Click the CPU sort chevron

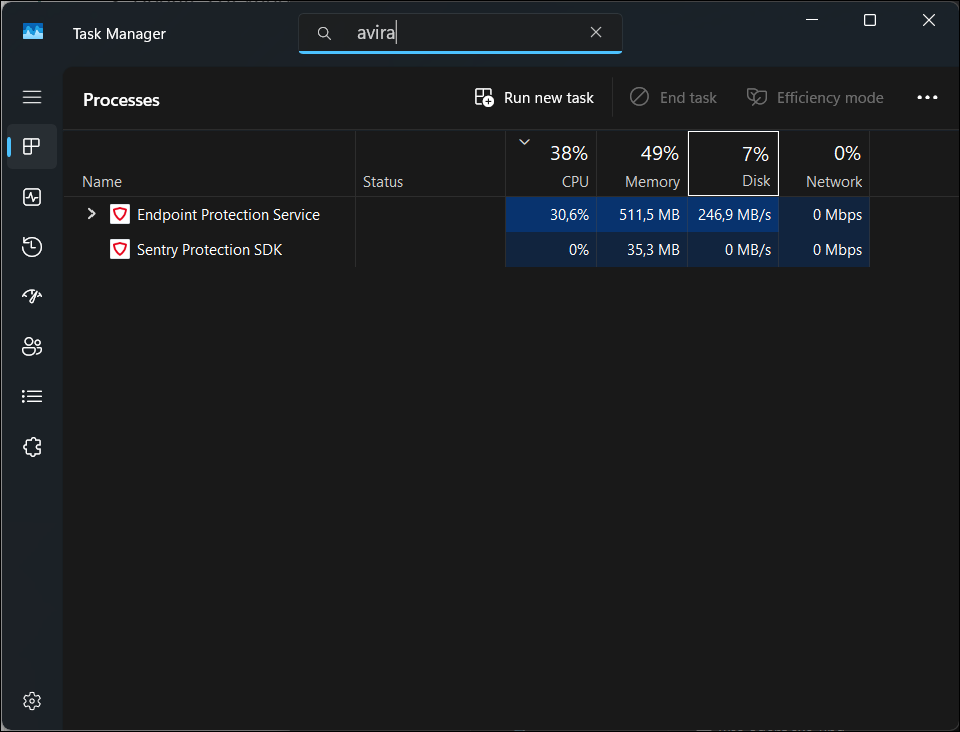(x=525, y=142)
